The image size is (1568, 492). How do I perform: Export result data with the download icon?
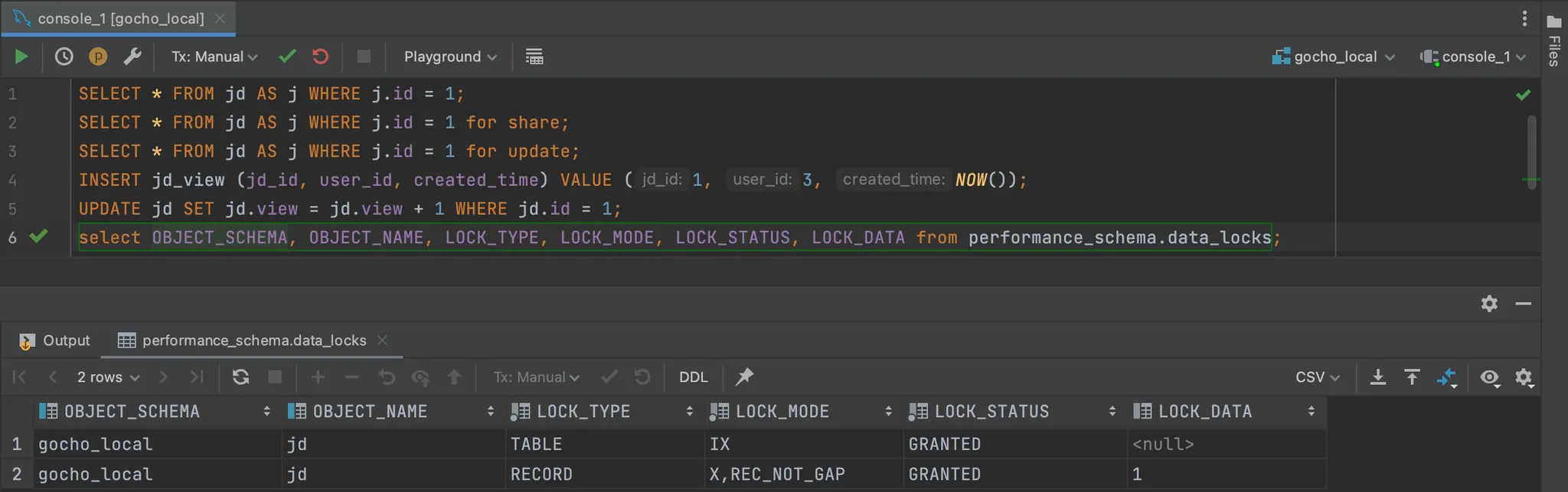pyautogui.click(x=1377, y=377)
